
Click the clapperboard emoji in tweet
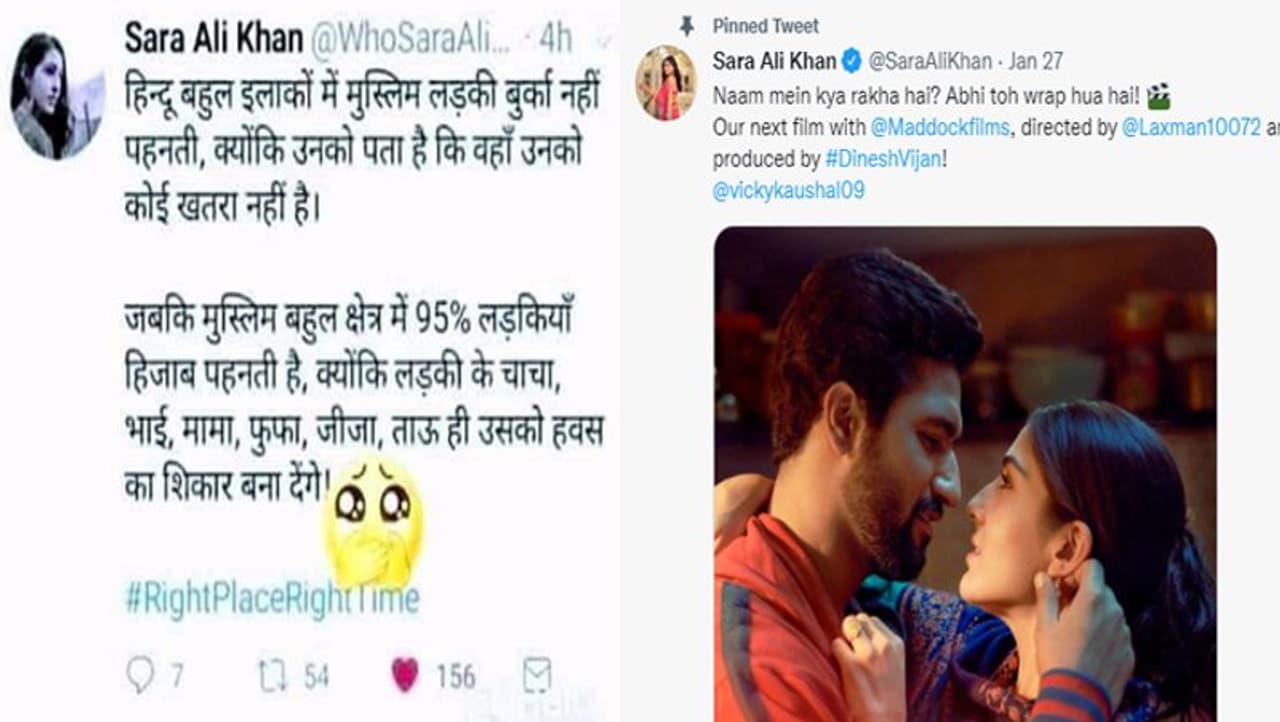pyautogui.click(x=1159, y=97)
